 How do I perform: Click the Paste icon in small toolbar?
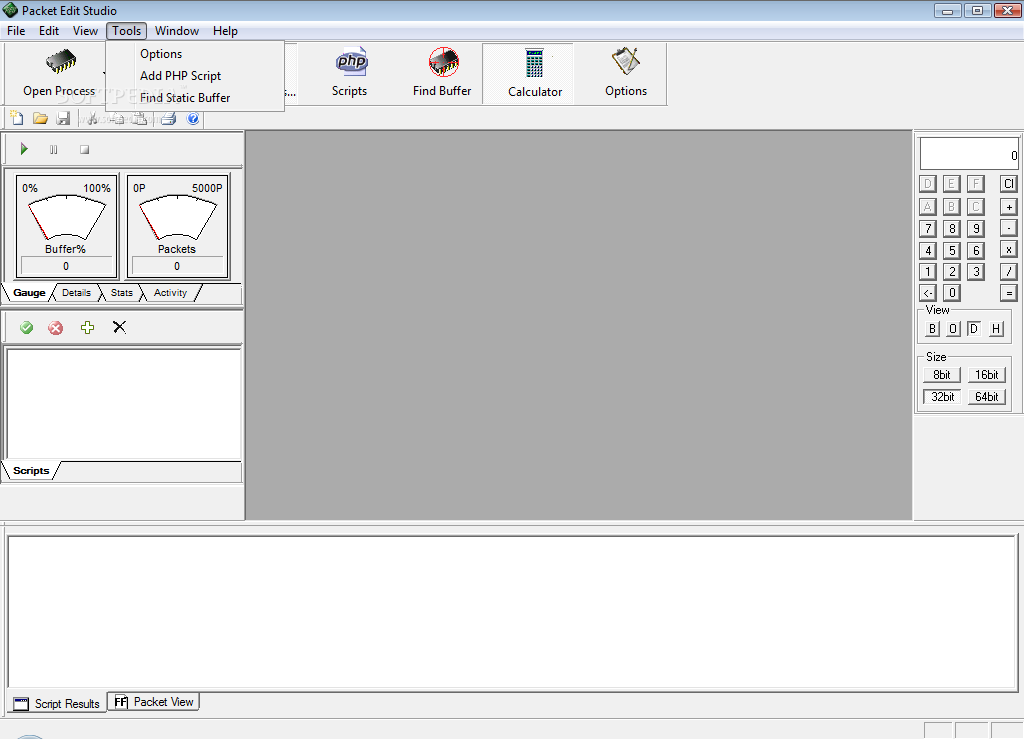[x=140, y=118]
